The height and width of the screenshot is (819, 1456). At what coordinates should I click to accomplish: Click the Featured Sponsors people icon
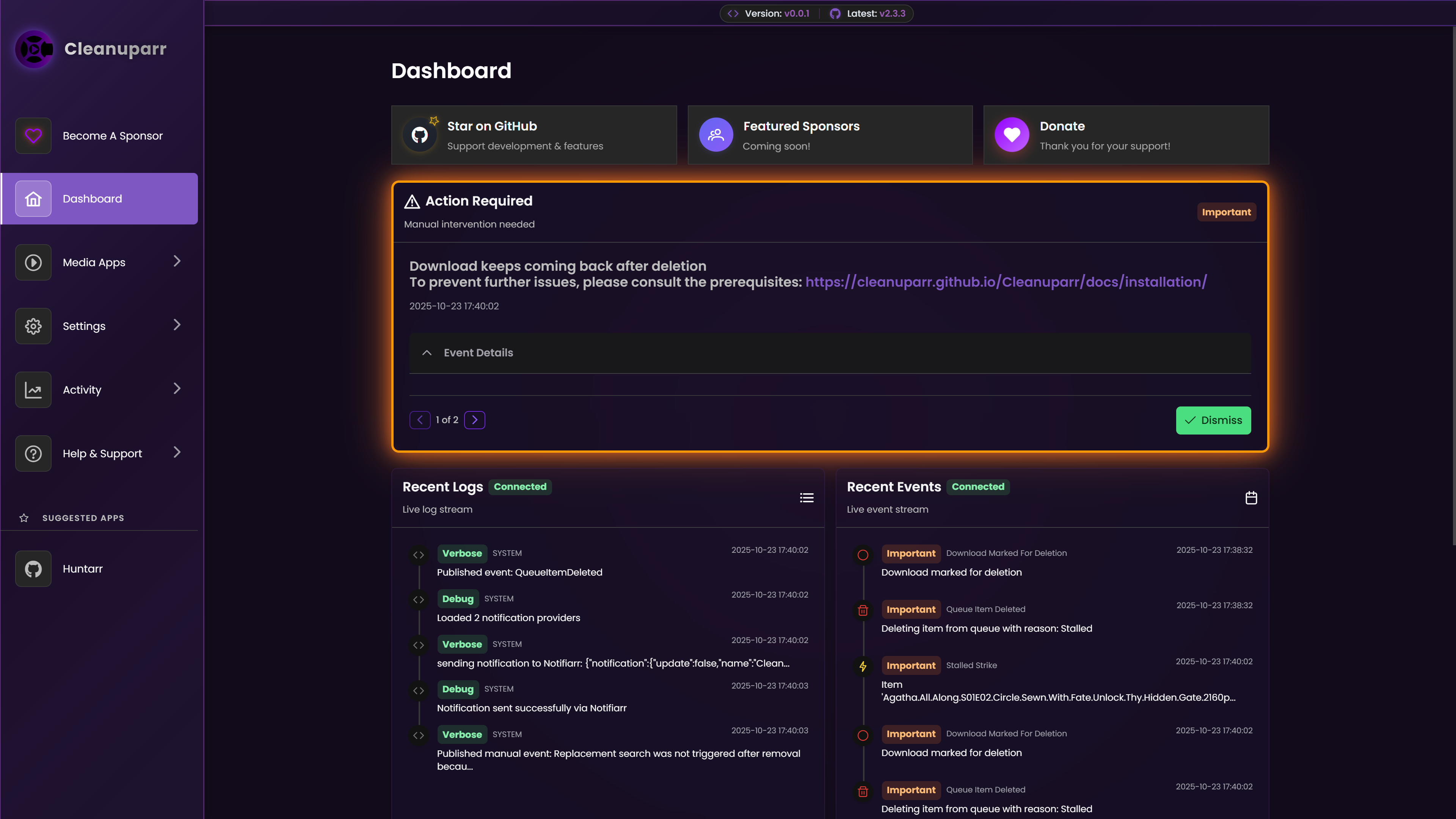click(x=715, y=135)
